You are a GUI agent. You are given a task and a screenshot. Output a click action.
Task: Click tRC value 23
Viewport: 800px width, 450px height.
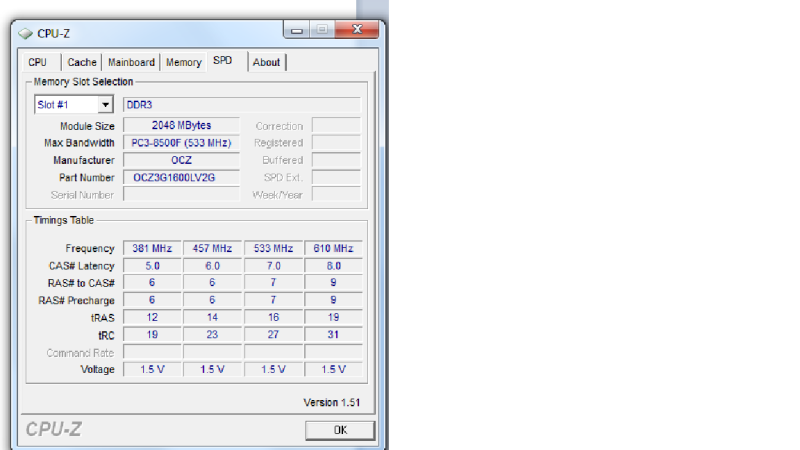coord(212,335)
